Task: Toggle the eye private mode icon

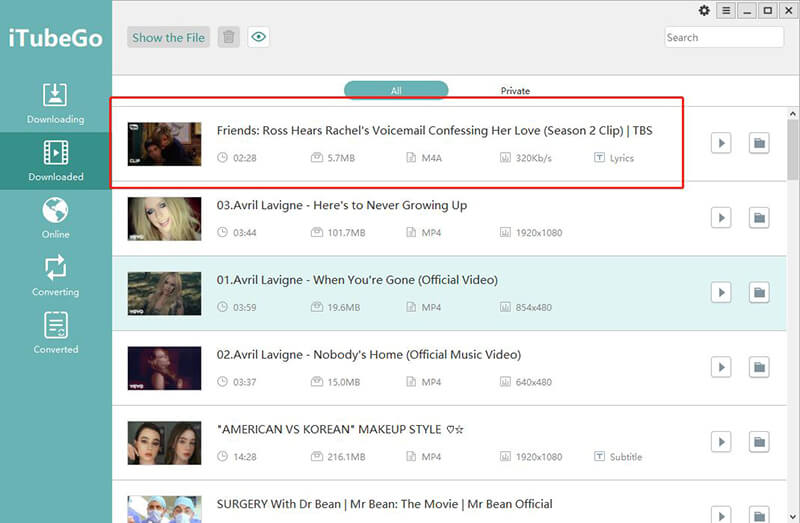Action: (259, 37)
